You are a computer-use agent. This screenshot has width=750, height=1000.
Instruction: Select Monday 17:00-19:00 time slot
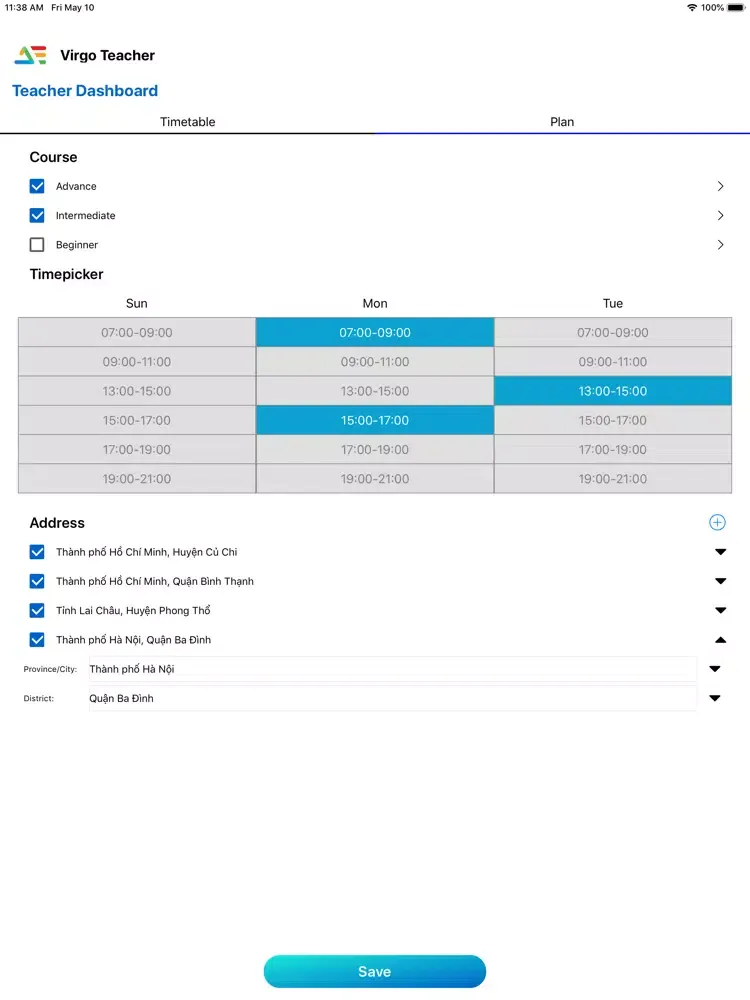click(375, 450)
